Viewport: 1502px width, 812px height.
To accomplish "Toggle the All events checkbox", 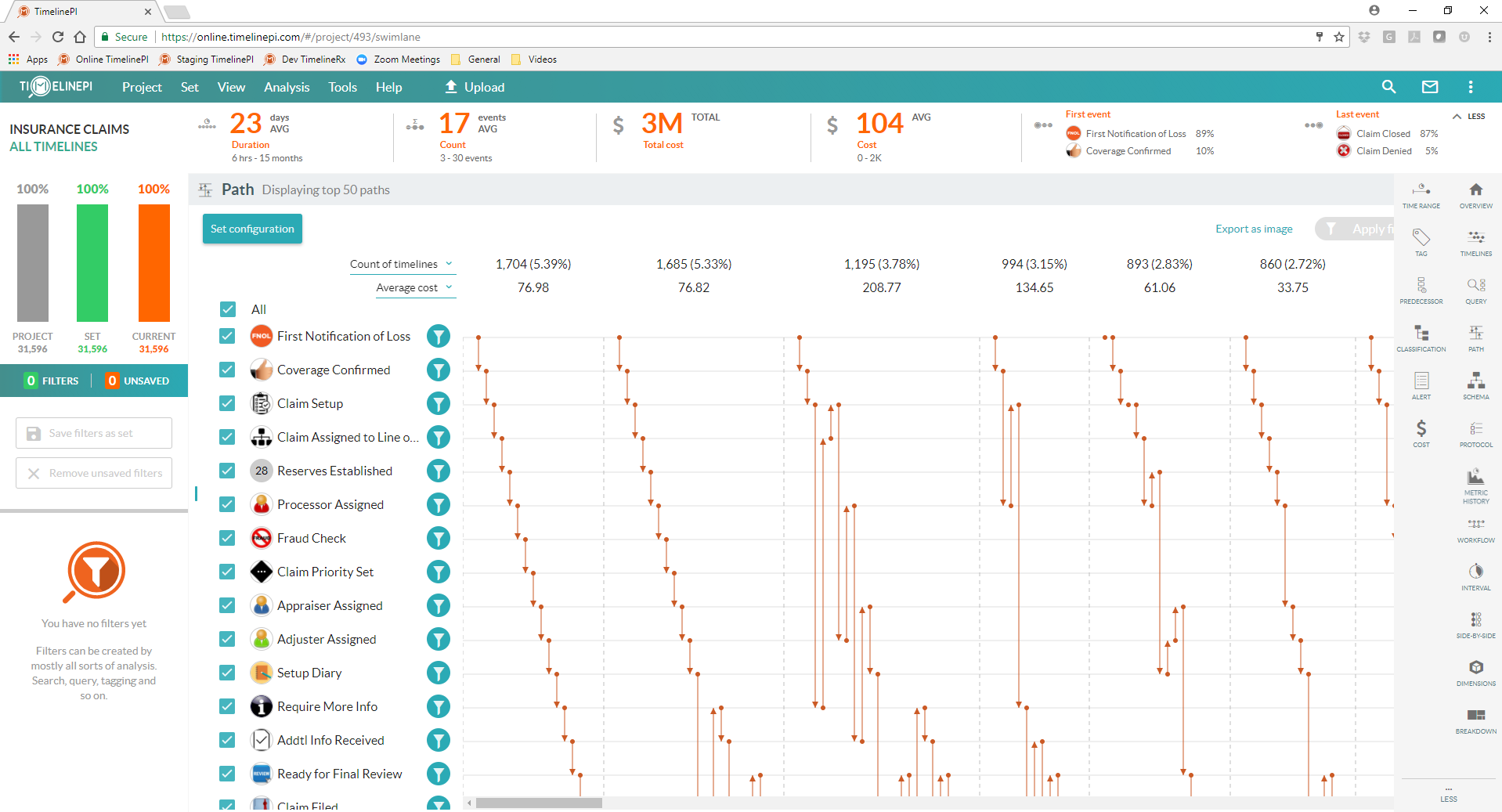I will click(x=226, y=309).
